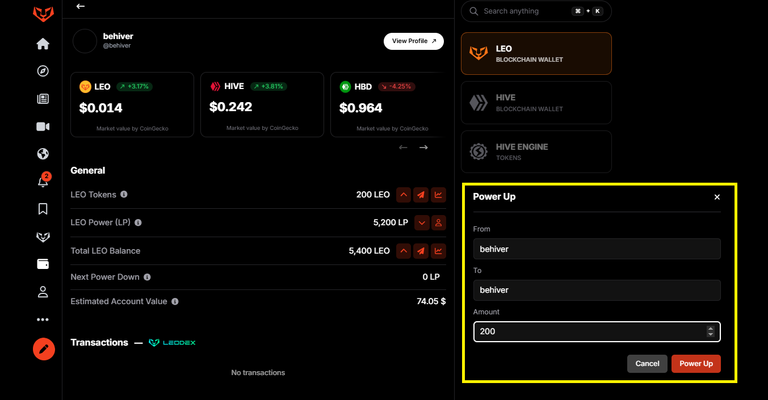Screen dimensions: 768x400
Task: Click info icon beside Estimated Account Value
Action: (x=175, y=302)
